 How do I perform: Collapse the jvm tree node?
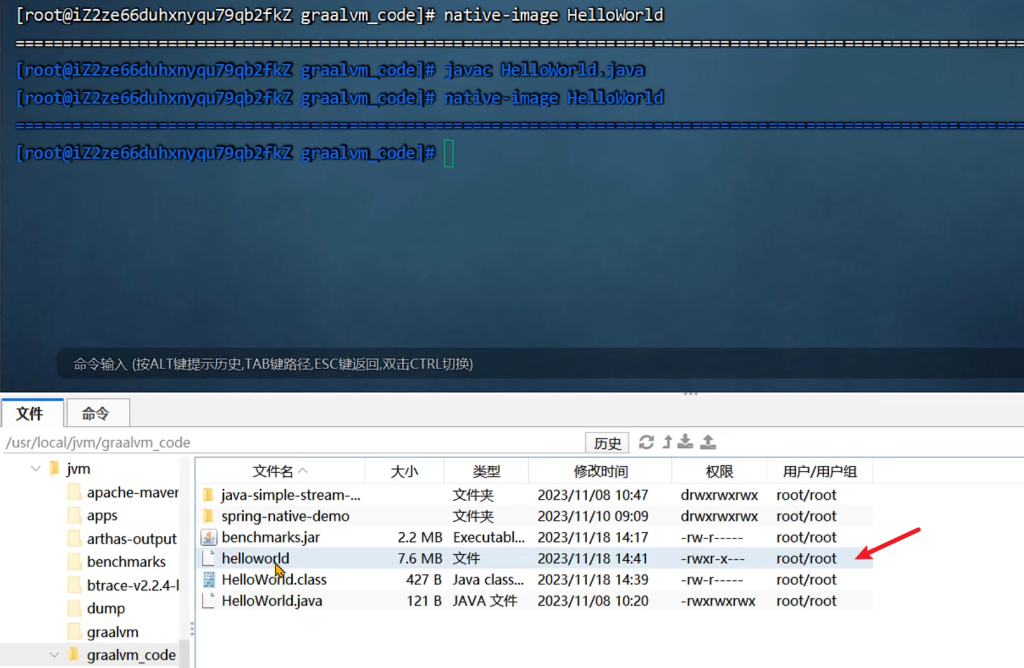point(37,468)
